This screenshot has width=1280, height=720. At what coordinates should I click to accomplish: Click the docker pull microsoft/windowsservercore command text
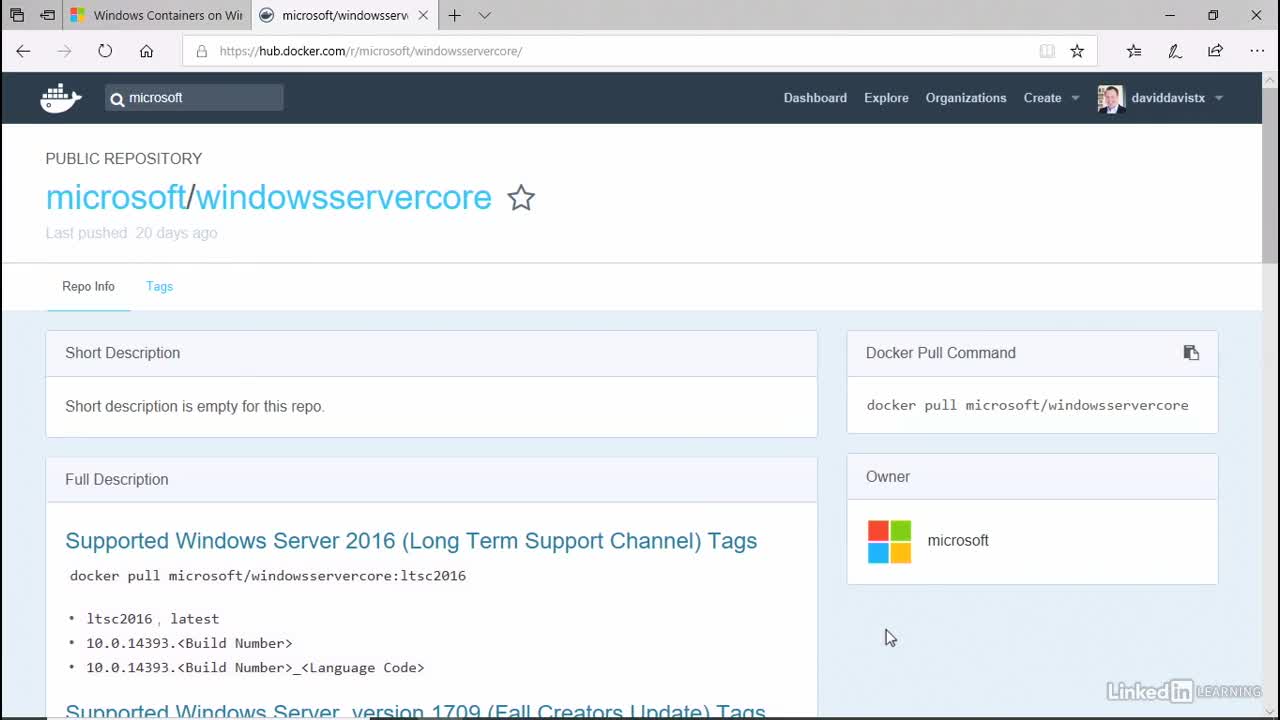(x=1027, y=405)
